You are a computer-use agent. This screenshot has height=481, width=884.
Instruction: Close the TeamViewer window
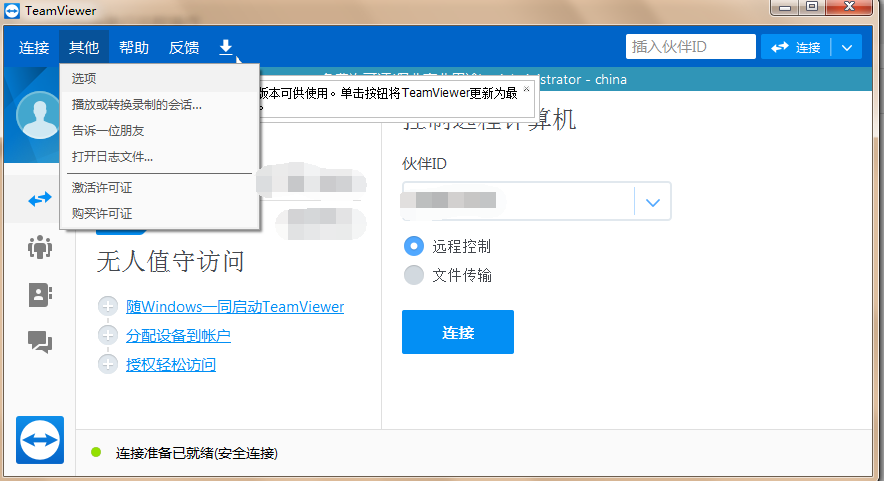point(849,7)
